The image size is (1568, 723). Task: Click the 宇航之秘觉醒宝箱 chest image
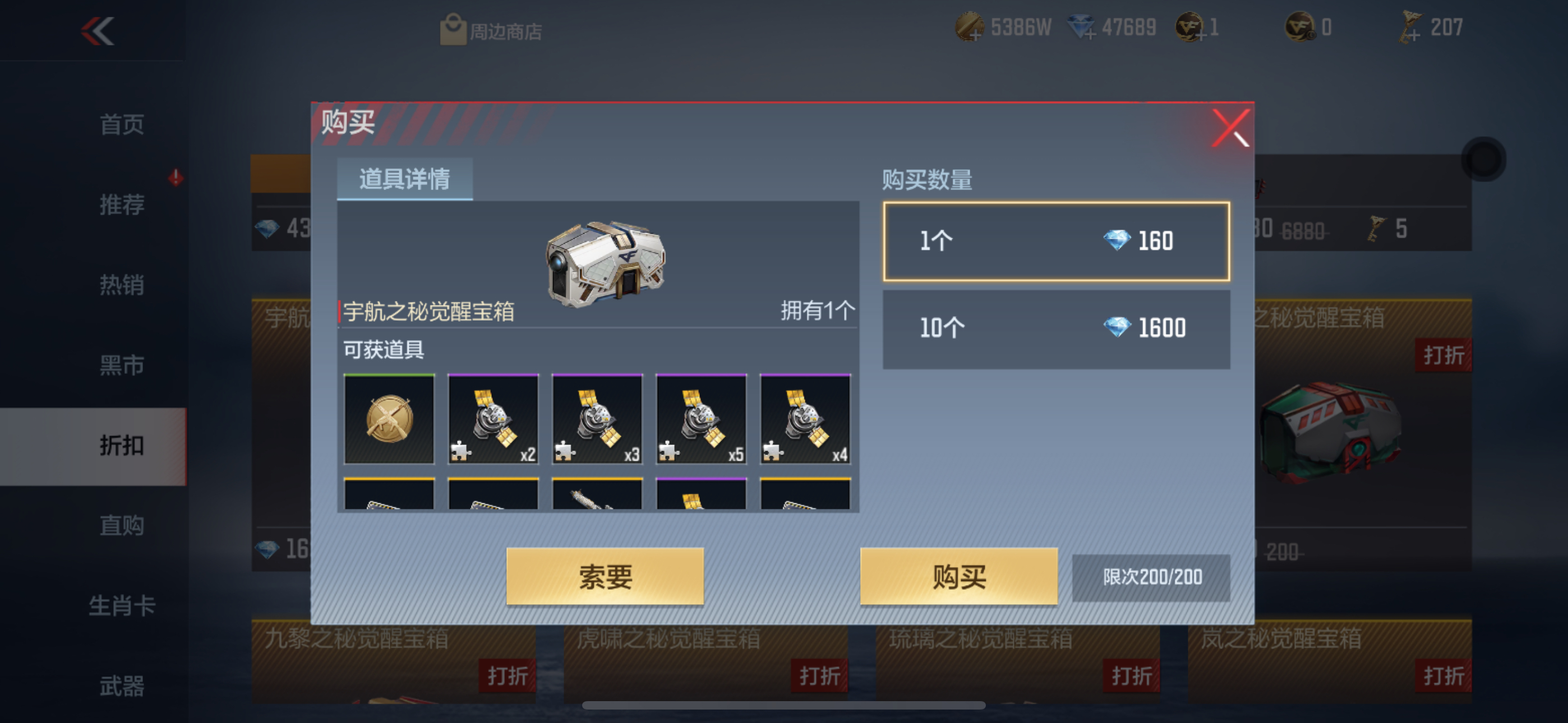[x=606, y=263]
